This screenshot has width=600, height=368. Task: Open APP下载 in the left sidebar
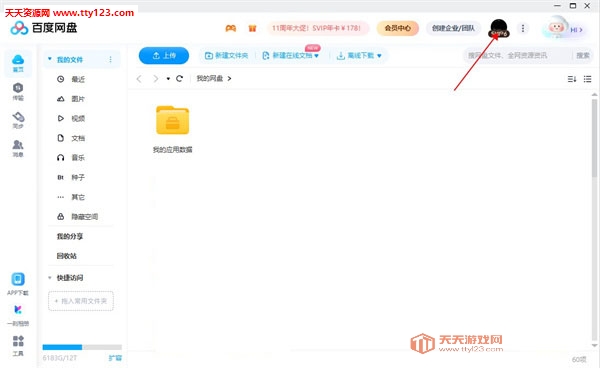18,284
